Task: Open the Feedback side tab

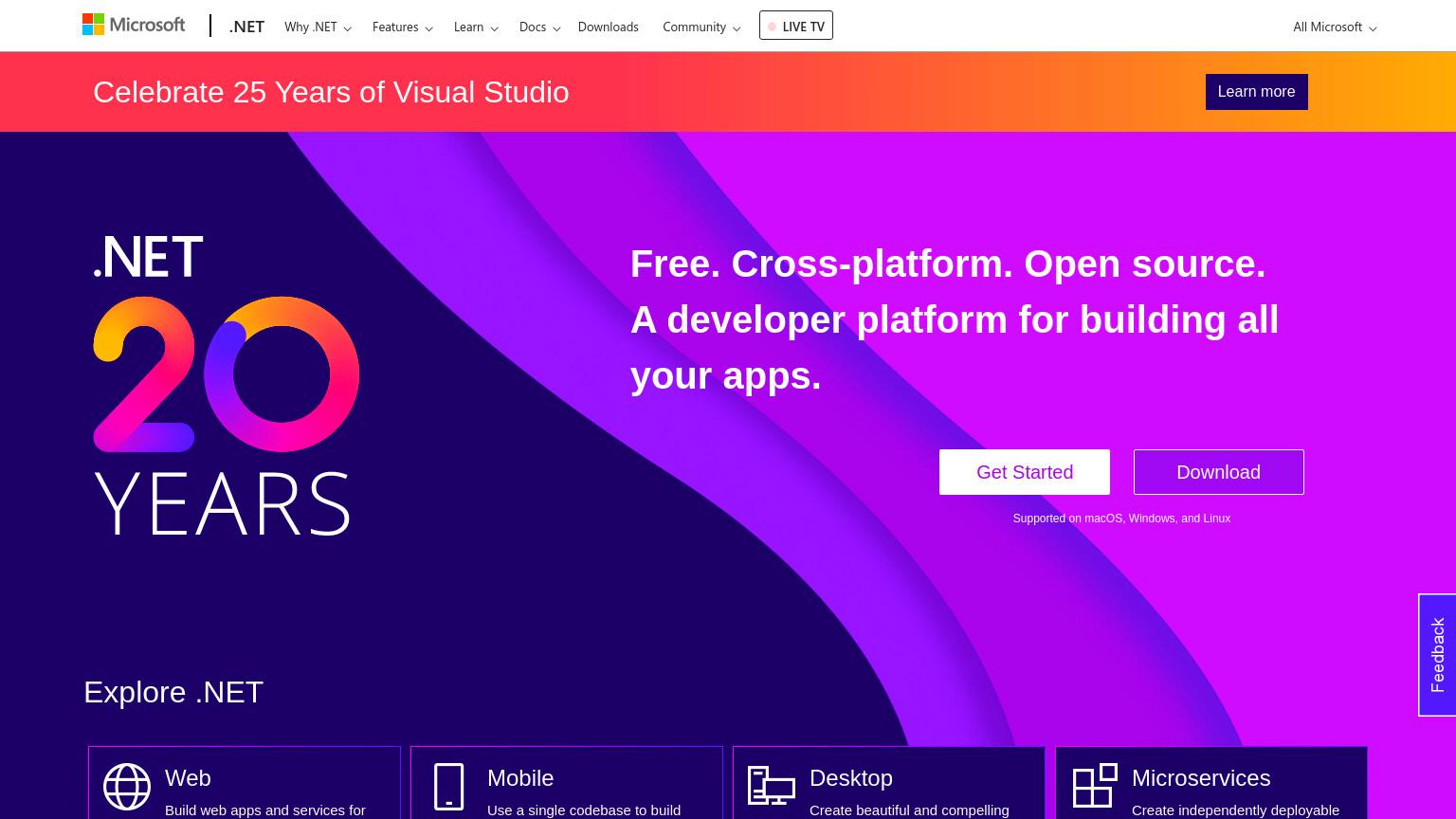Action: 1437,655
